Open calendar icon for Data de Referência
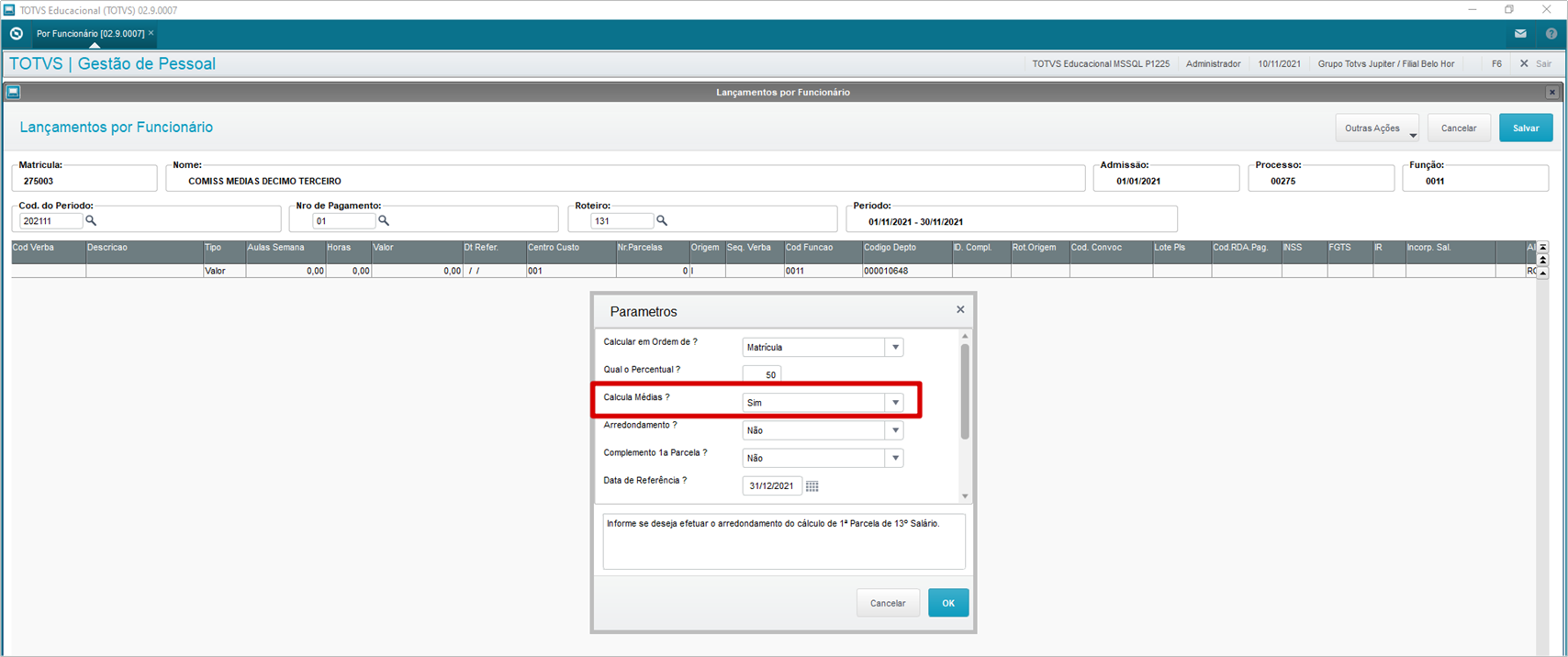Image resolution: width=1568 pixels, height=657 pixels. [x=812, y=486]
